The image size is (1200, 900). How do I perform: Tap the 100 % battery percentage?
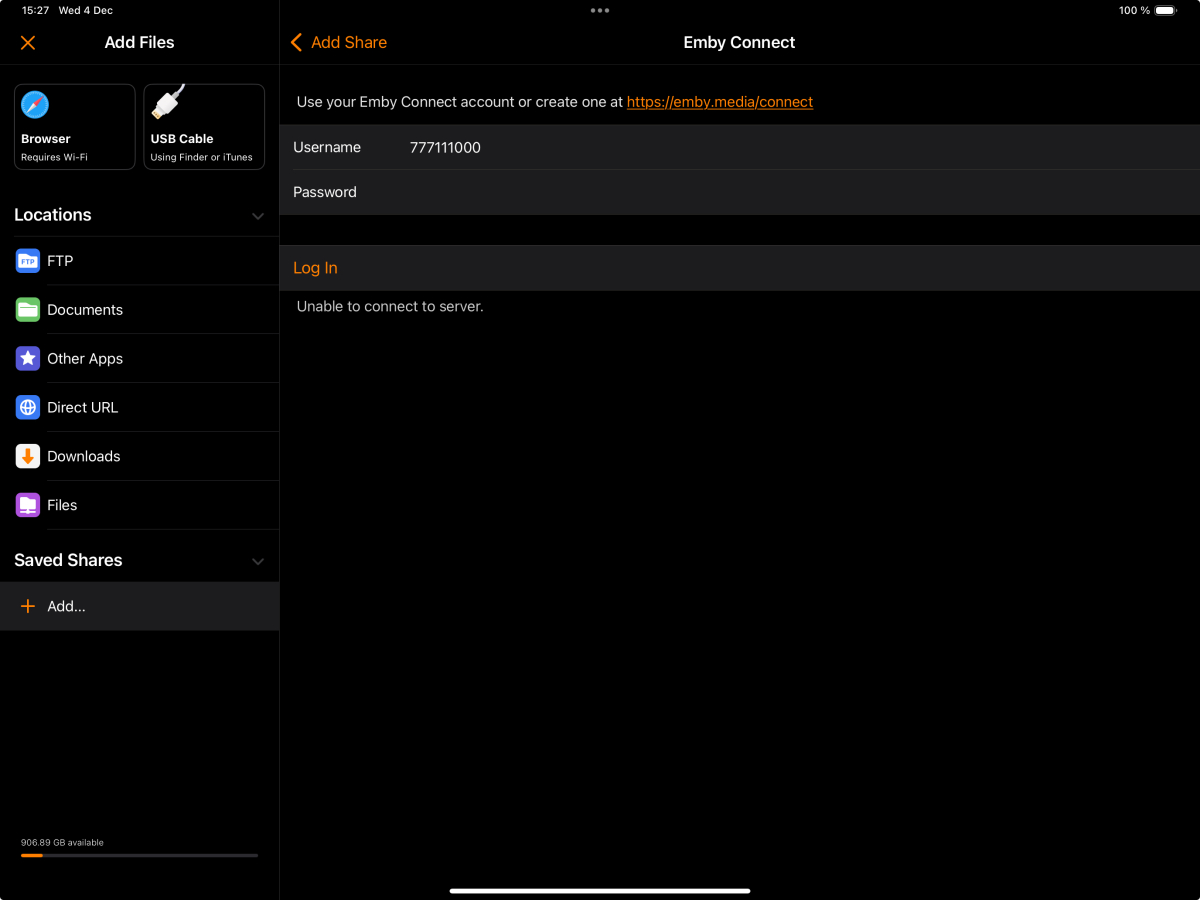coord(1134,10)
